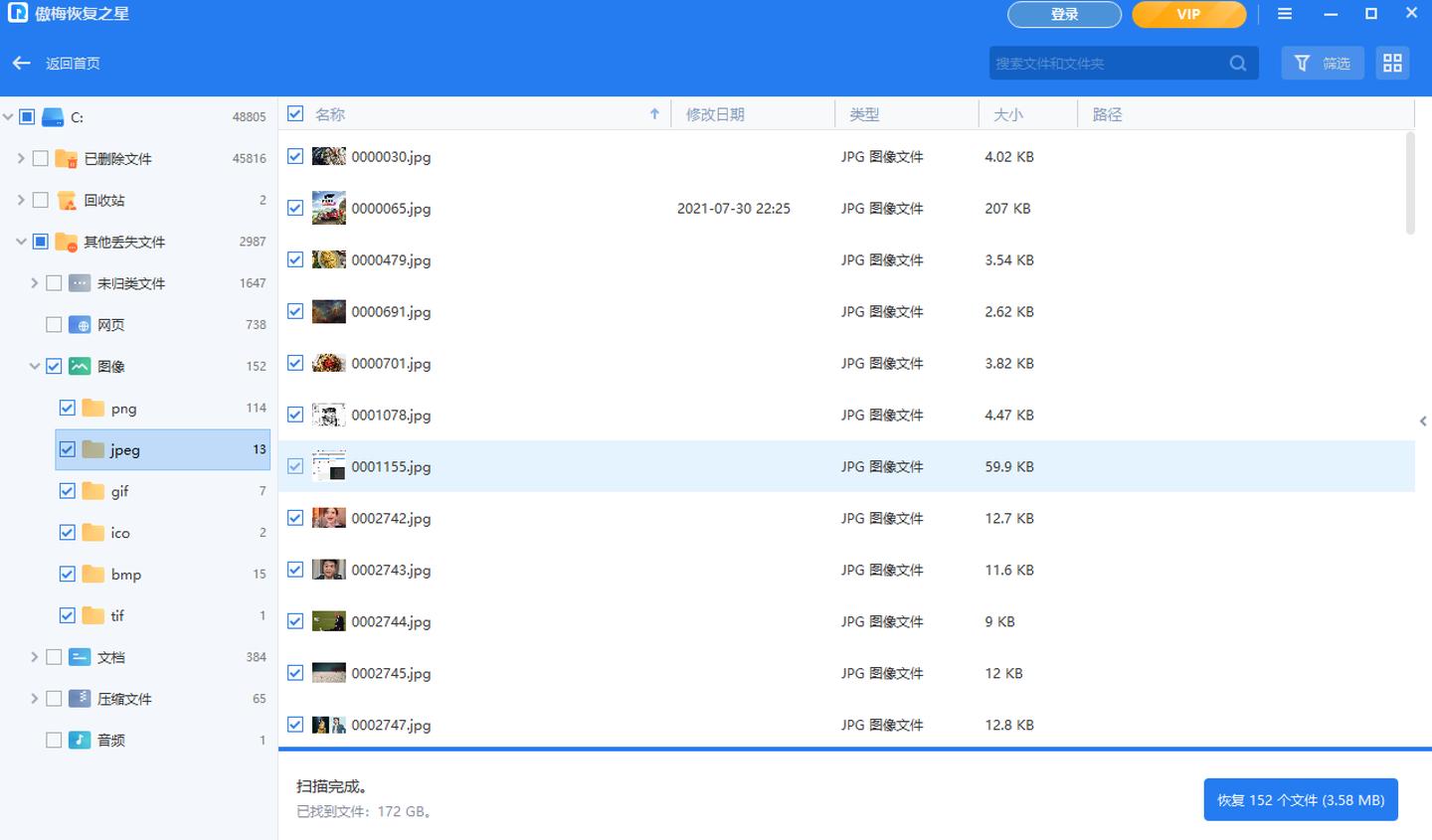Screen dimensions: 1432x840
Task: Expand the deleted files tree node
Action: point(21,159)
